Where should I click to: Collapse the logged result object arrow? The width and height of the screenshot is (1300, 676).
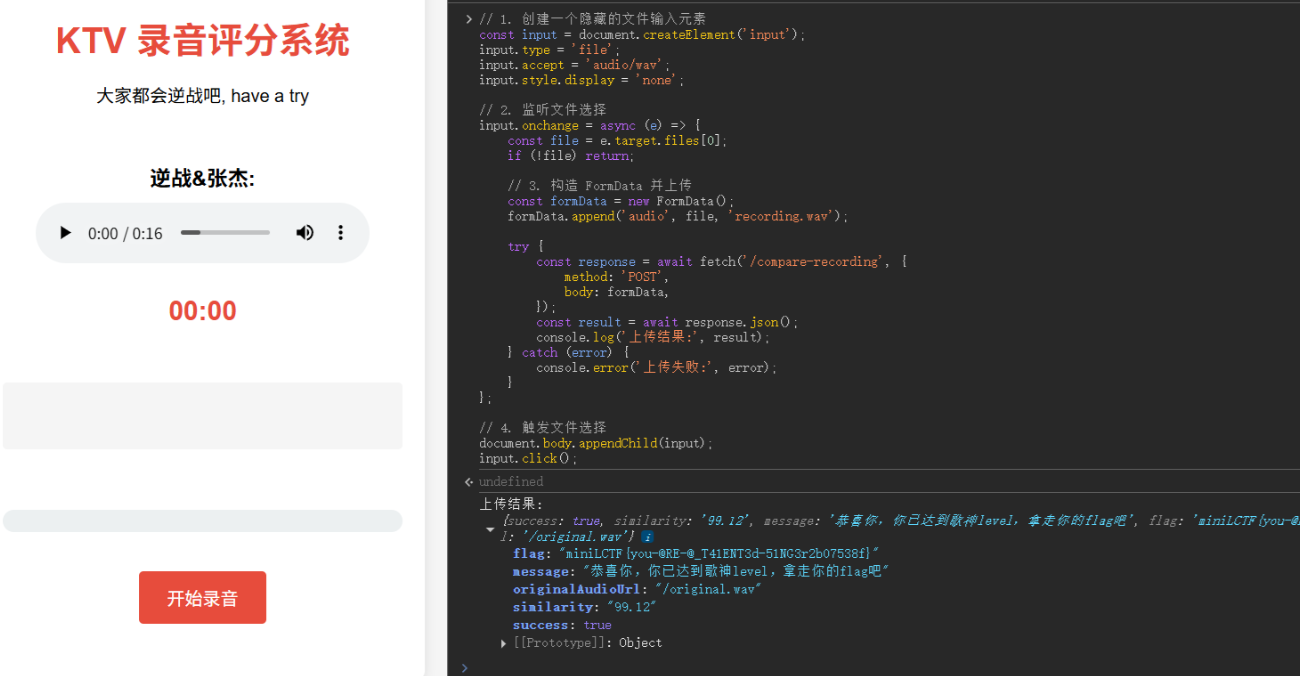(490, 529)
